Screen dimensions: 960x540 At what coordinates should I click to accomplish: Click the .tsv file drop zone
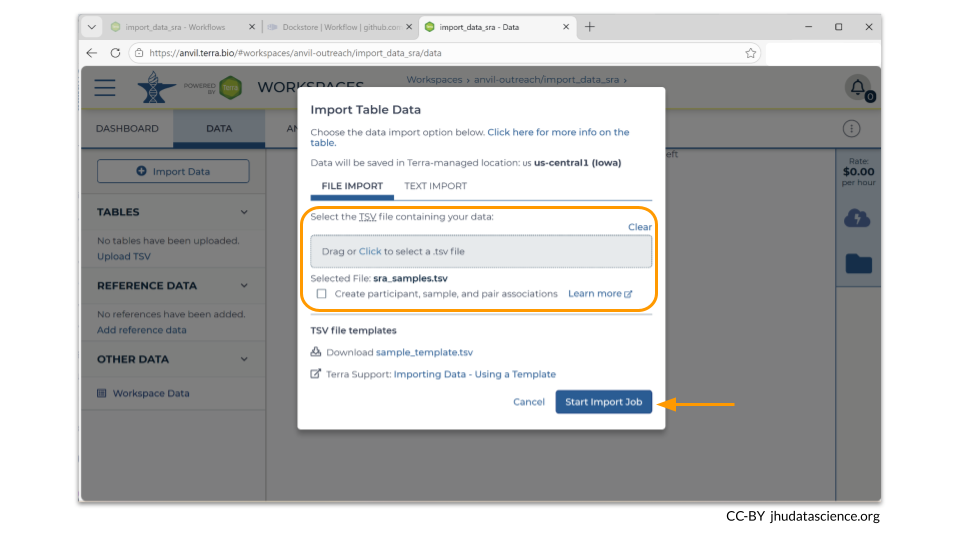point(481,251)
